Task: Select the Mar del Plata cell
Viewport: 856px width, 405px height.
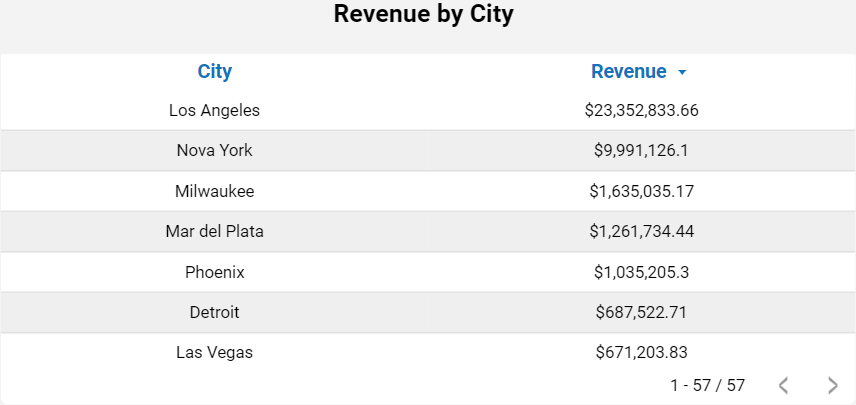Action: click(215, 231)
